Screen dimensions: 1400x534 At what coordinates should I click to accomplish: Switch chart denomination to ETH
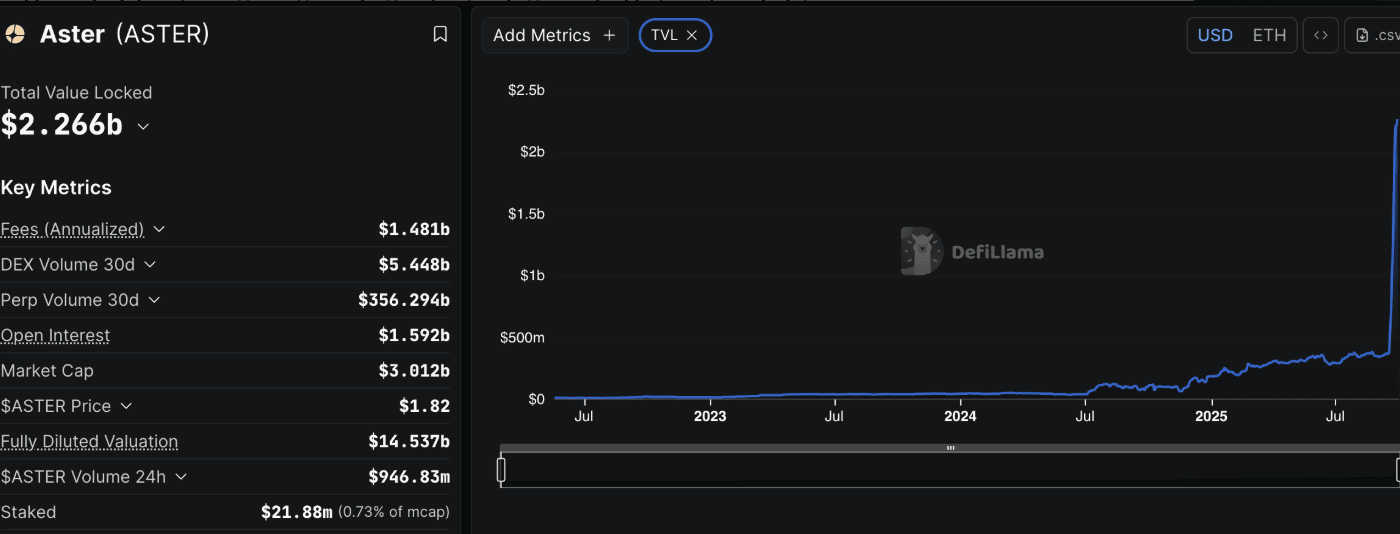click(x=1269, y=35)
